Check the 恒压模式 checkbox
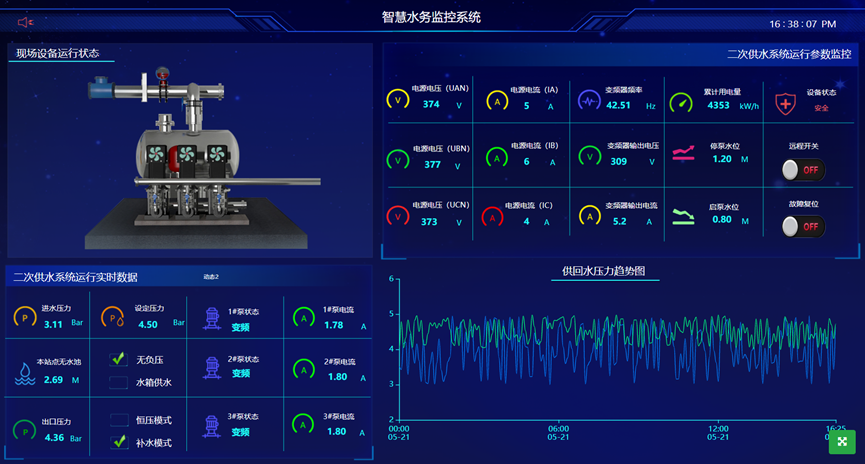 [x=118, y=420]
